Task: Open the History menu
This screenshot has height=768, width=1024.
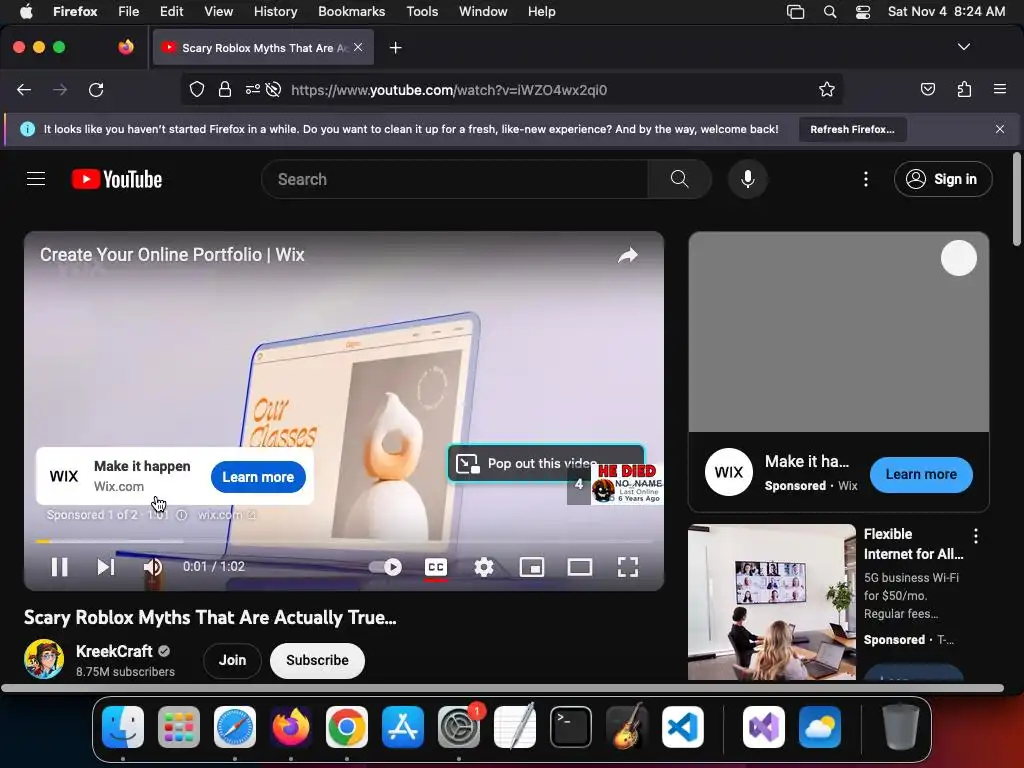Action: 275,11
